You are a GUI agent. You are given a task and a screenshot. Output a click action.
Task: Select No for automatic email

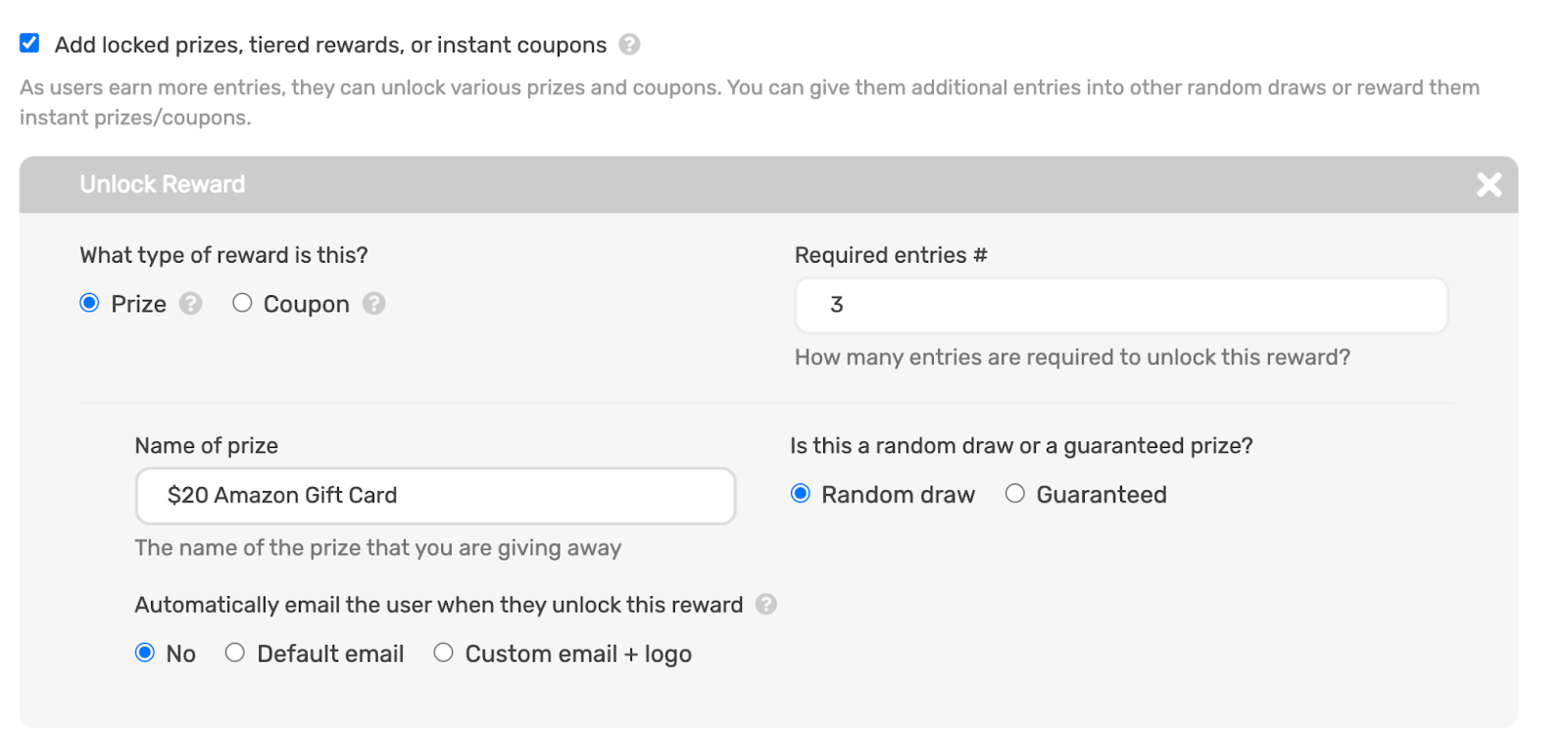point(145,652)
